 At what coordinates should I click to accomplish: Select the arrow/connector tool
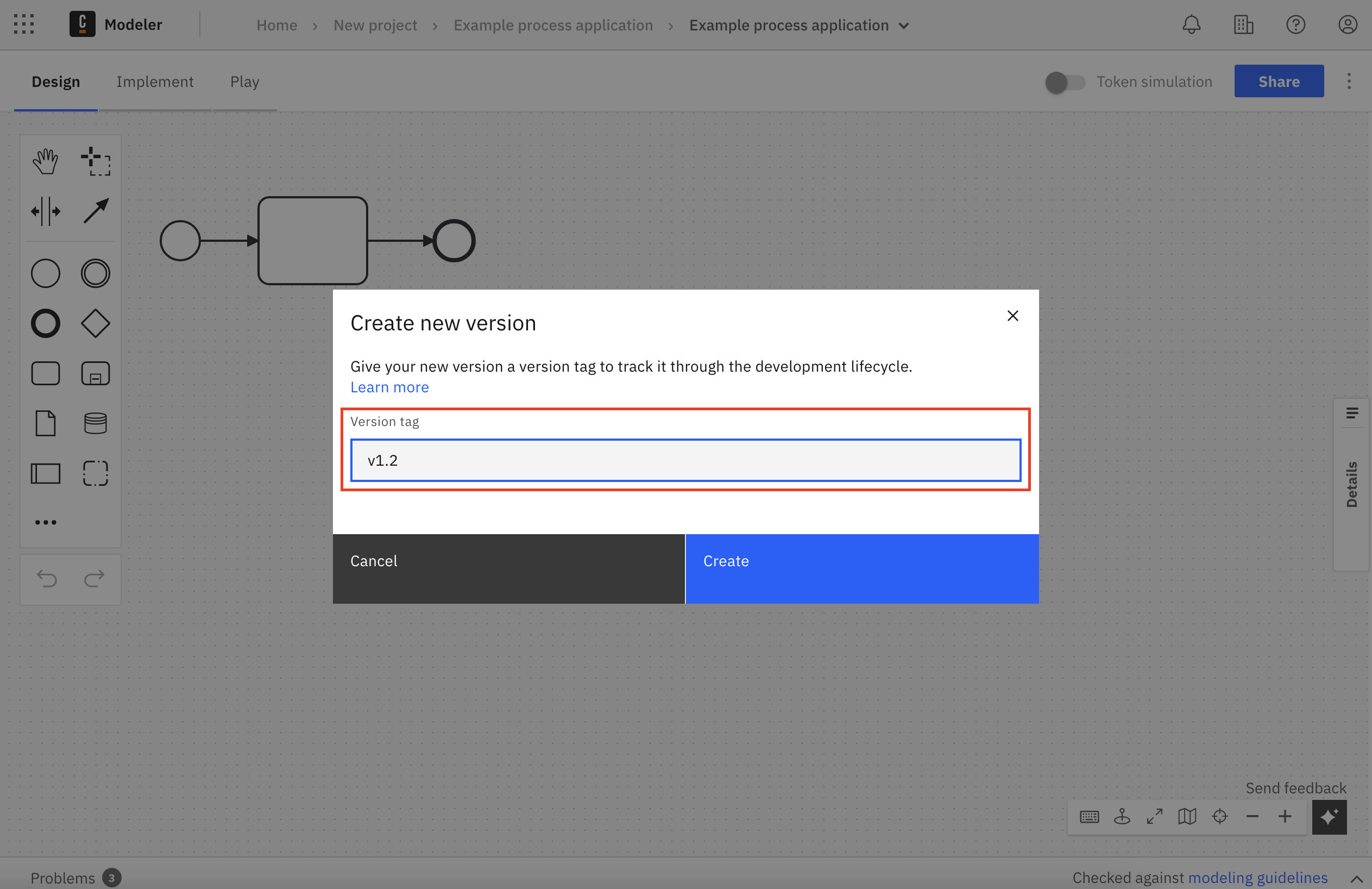click(x=95, y=211)
